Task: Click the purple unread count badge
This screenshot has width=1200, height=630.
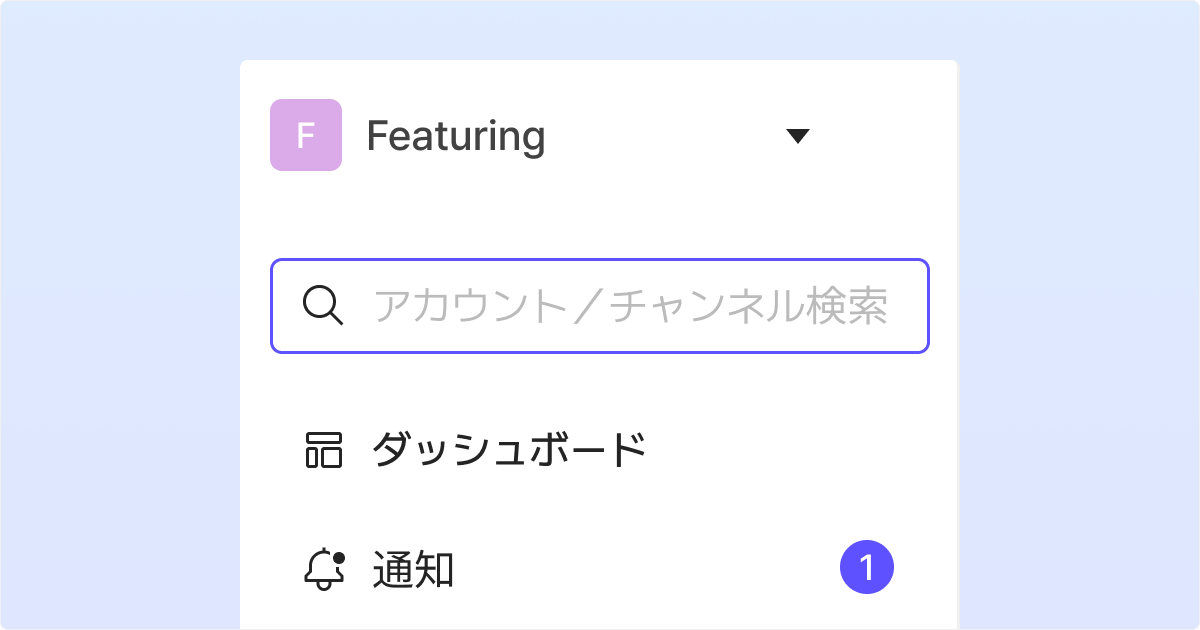Action: (867, 569)
